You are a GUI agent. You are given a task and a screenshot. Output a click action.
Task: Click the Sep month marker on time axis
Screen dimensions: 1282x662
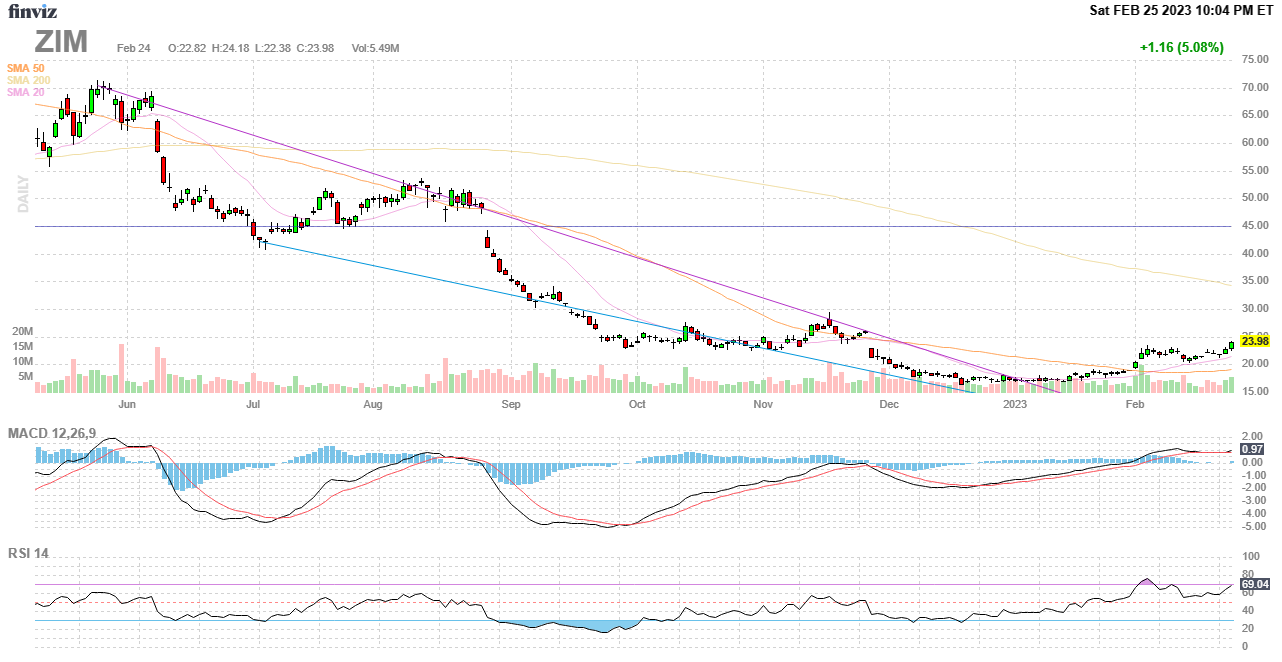coord(511,404)
